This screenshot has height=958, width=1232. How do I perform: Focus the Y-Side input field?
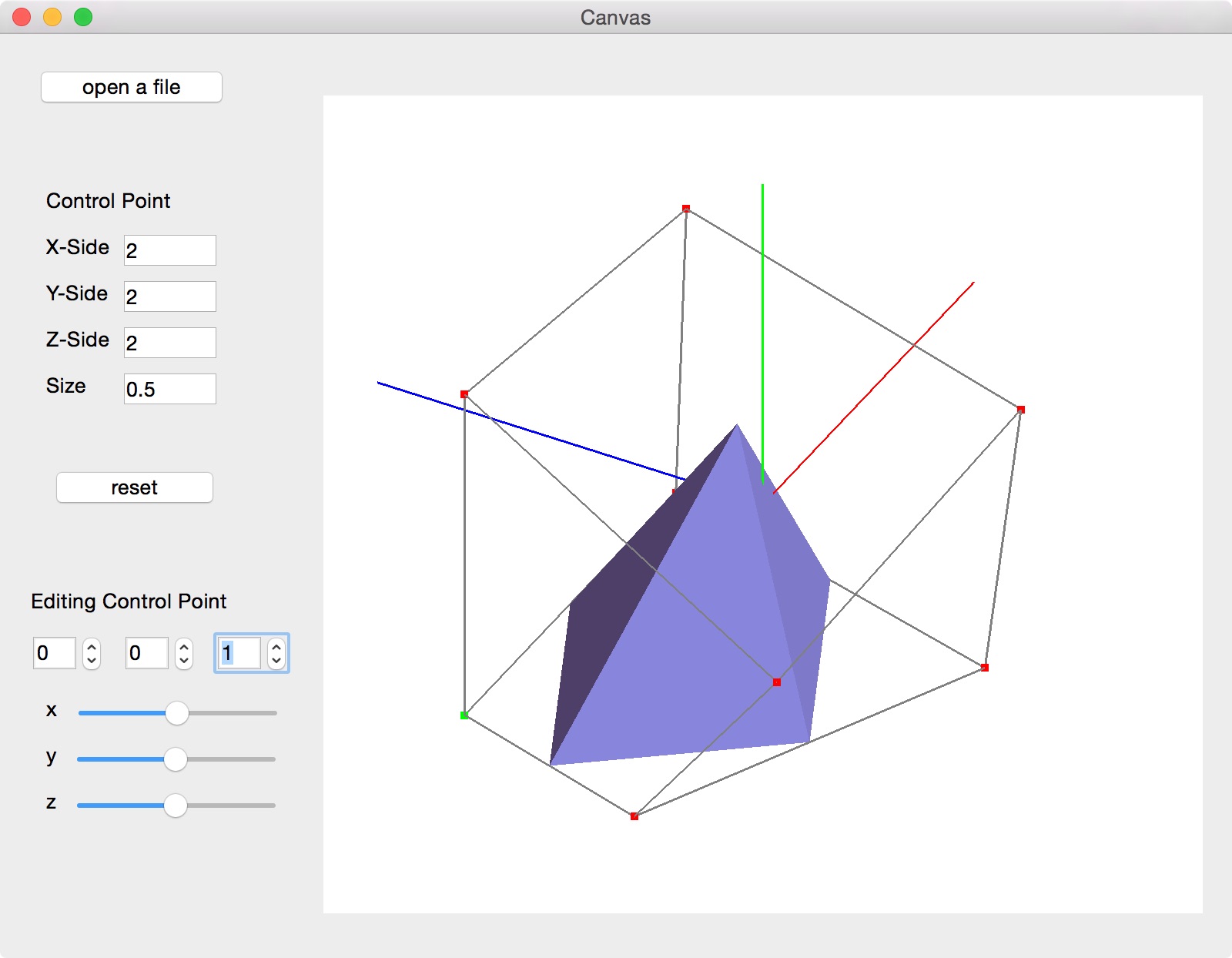[x=170, y=296]
